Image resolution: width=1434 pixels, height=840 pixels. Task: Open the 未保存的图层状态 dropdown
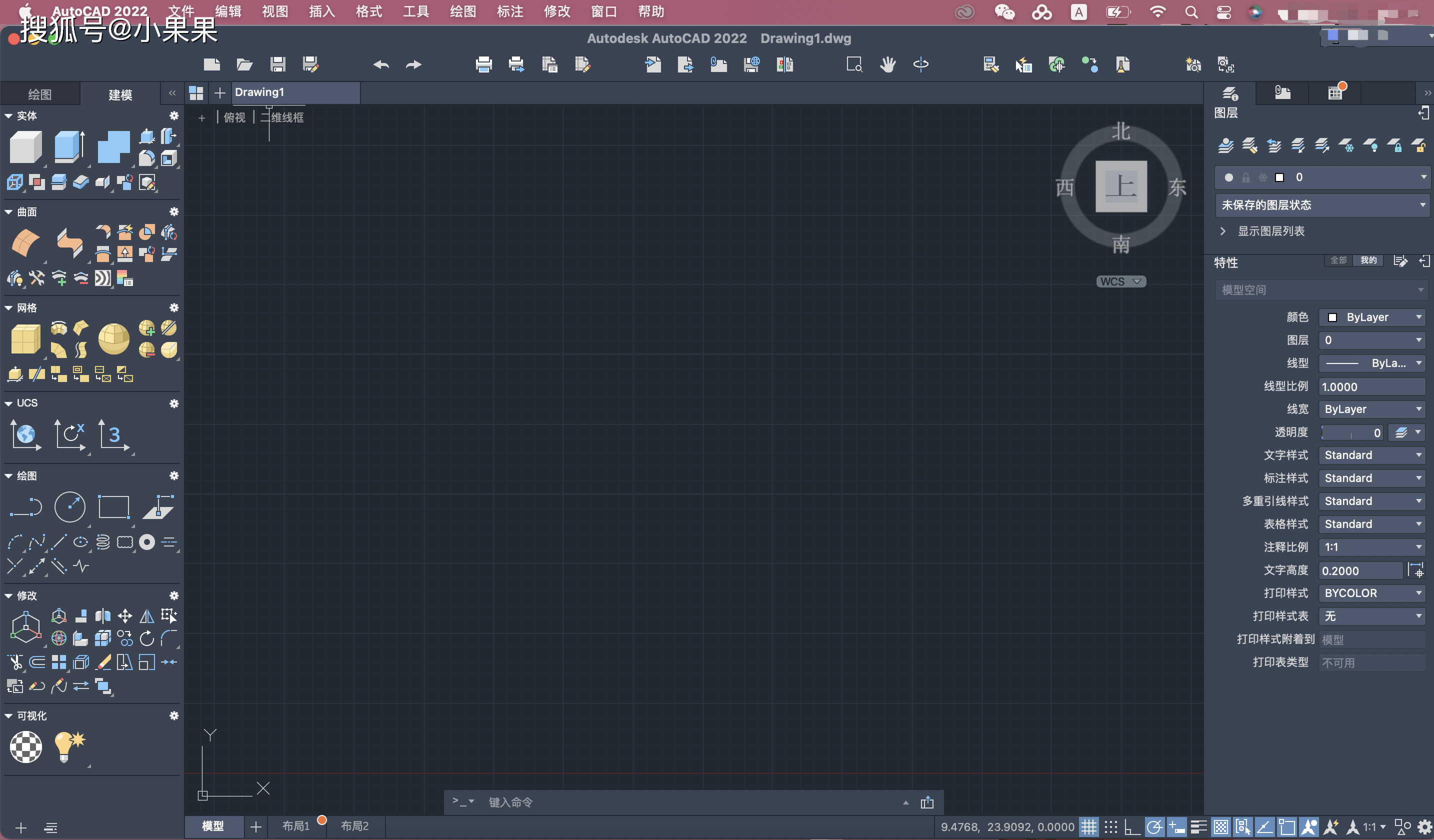tap(1322, 205)
